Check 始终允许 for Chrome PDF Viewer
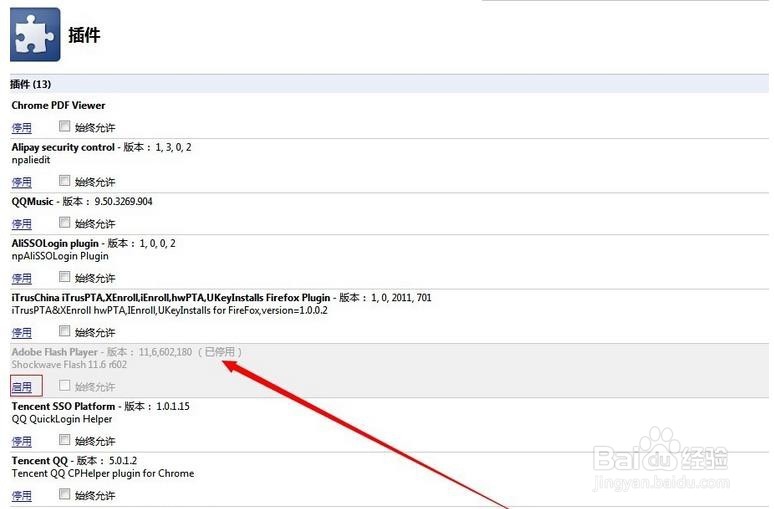This screenshot has width=774, height=509. pyautogui.click(x=65, y=126)
